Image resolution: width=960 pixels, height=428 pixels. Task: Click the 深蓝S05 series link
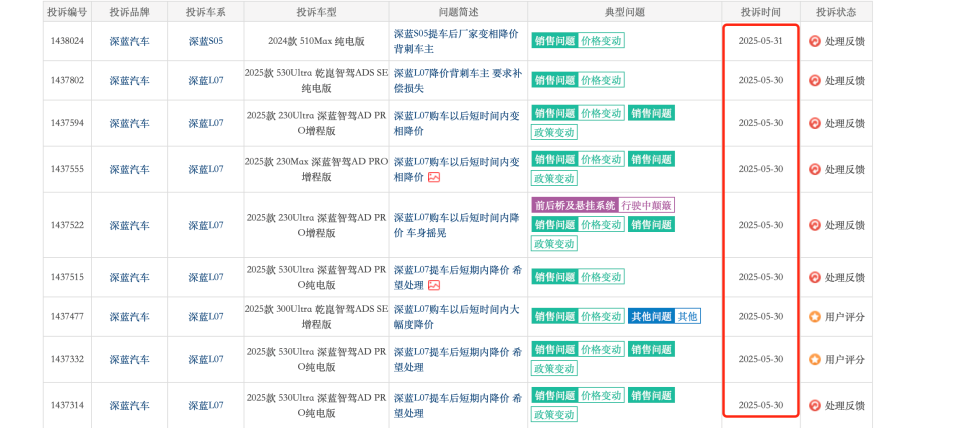coord(206,41)
